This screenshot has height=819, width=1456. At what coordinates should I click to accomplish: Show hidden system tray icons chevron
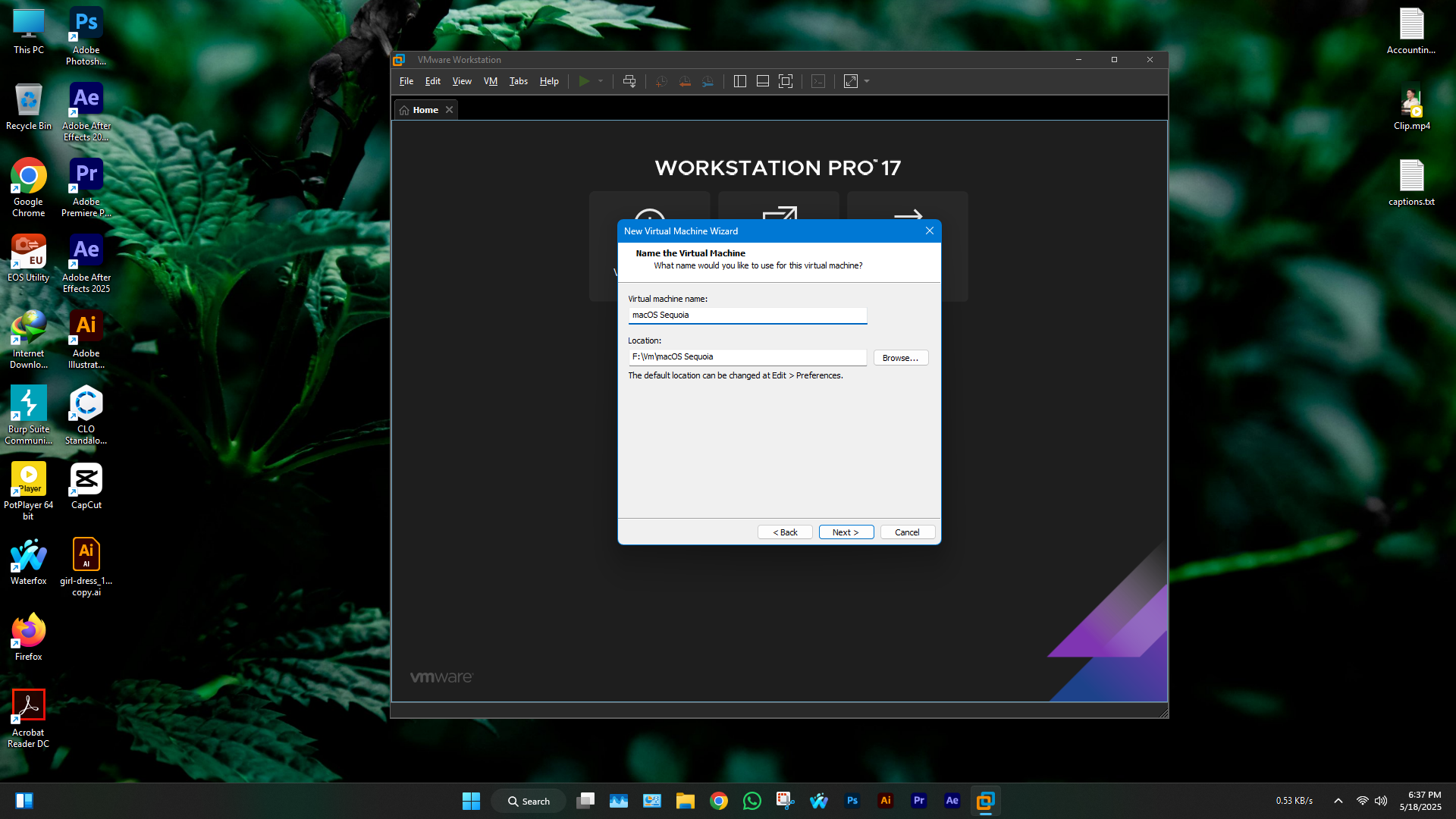pos(1338,801)
